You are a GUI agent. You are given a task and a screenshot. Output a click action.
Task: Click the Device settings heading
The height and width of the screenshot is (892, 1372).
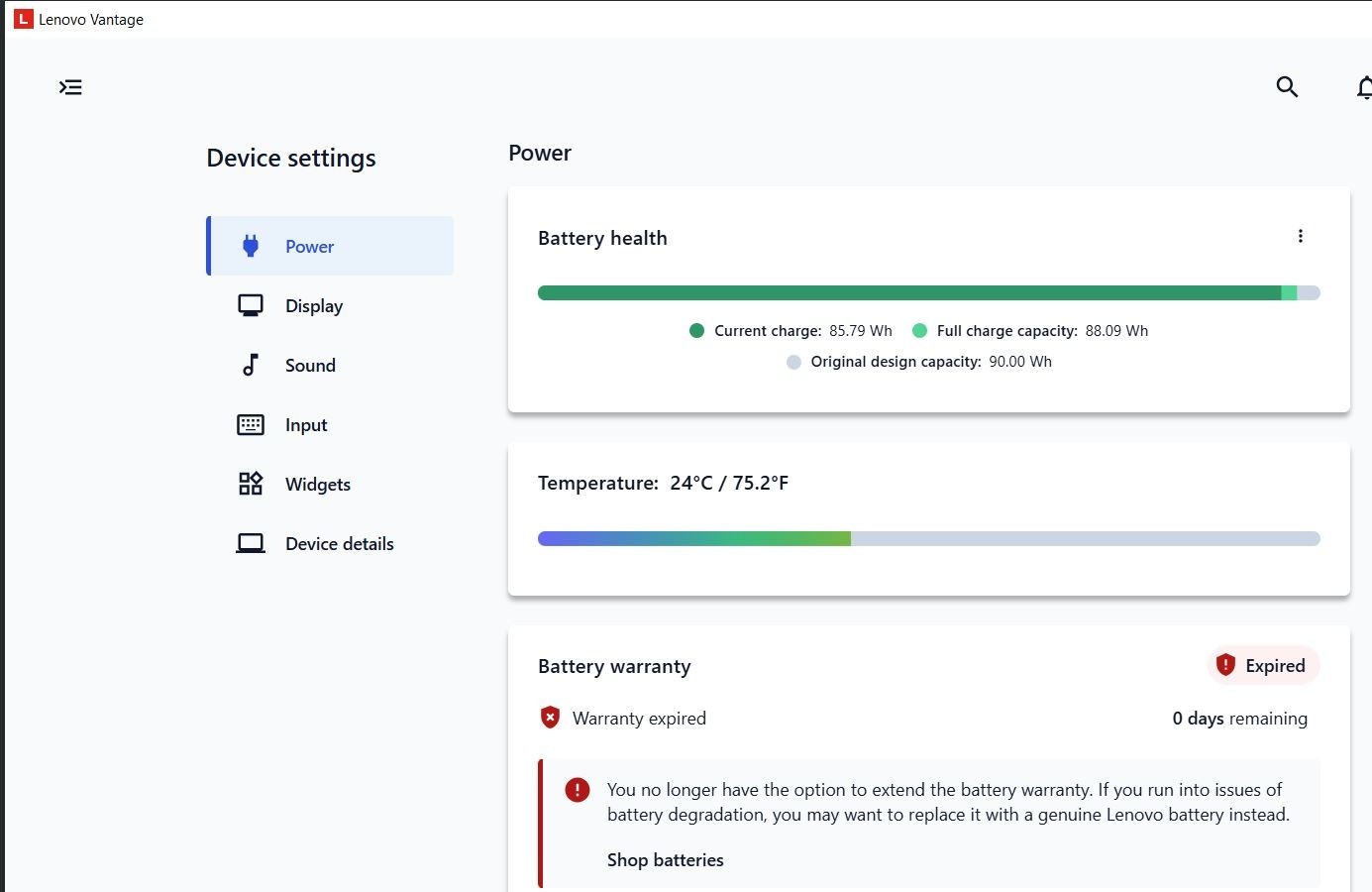click(x=291, y=158)
